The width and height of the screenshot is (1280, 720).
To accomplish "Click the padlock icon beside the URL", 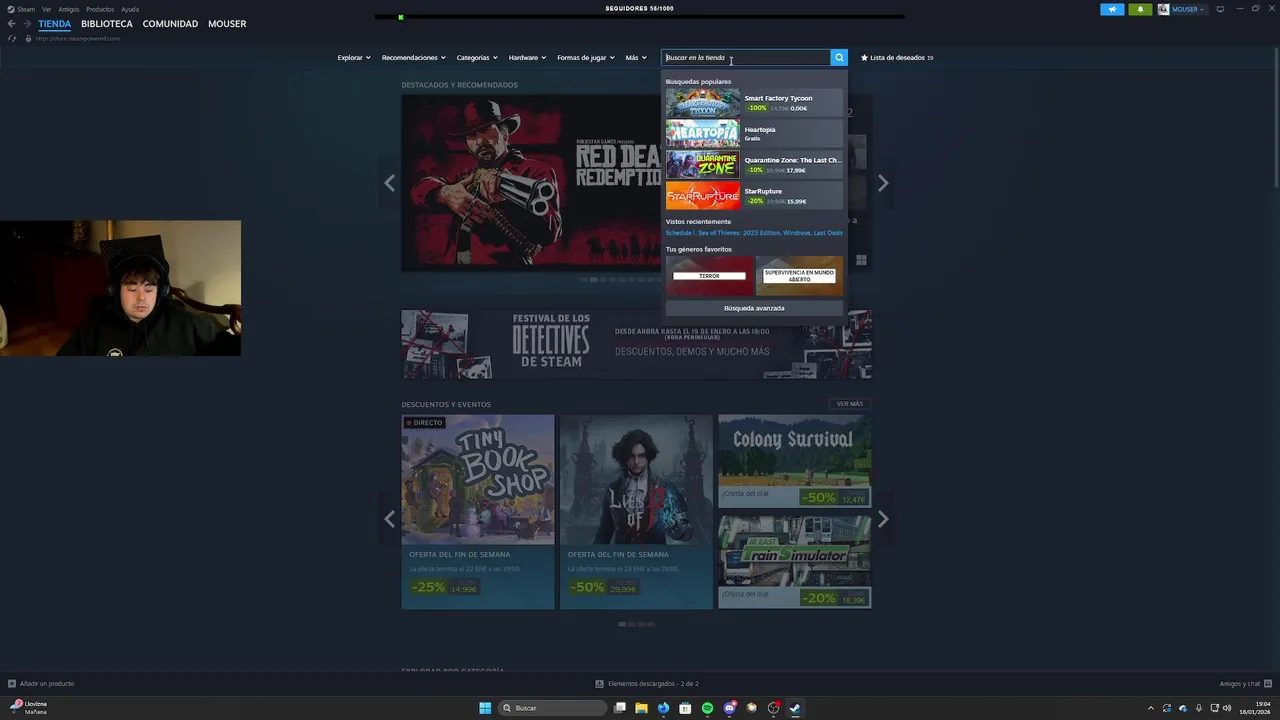I will coord(28,38).
